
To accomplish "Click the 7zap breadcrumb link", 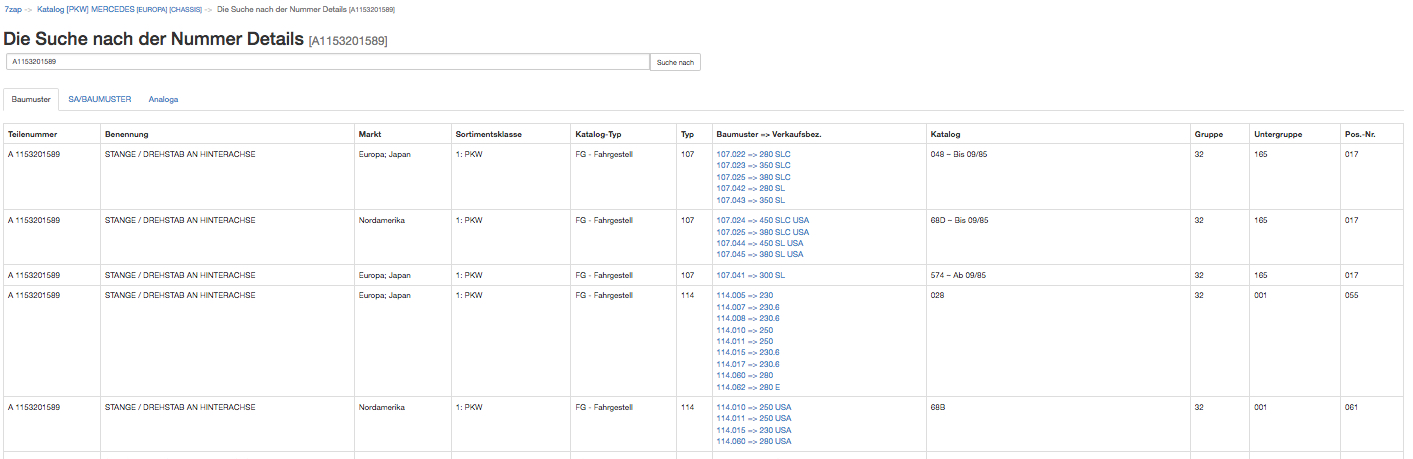I will click(13, 9).
